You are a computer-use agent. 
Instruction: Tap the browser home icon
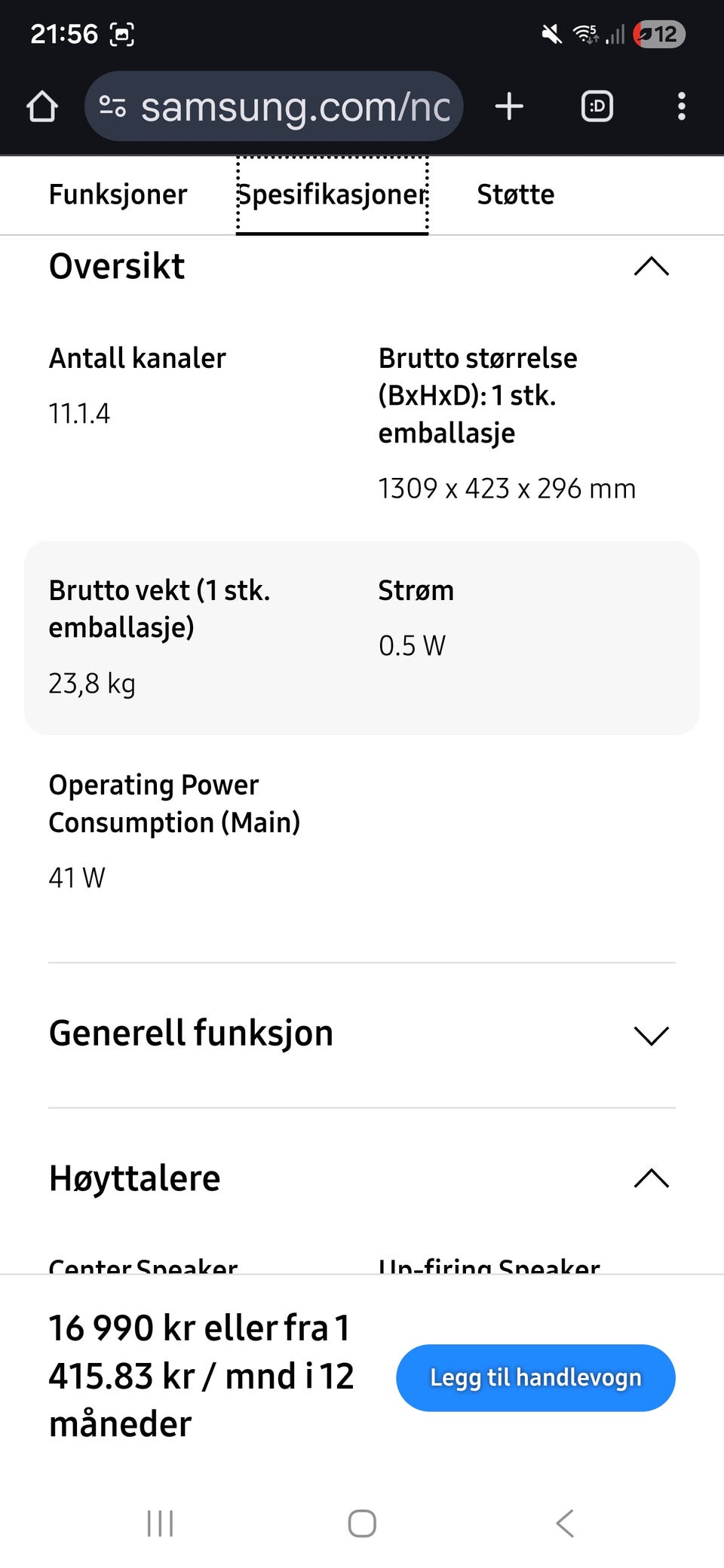(42, 106)
